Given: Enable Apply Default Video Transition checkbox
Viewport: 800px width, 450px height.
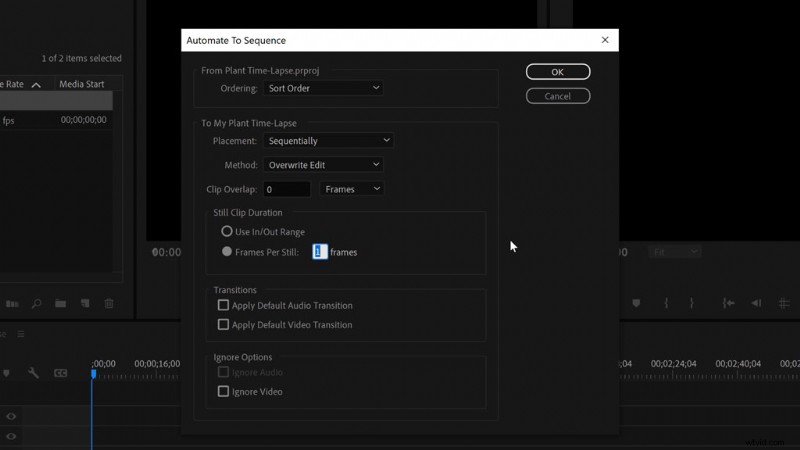Looking at the screenshot, I should (223, 324).
